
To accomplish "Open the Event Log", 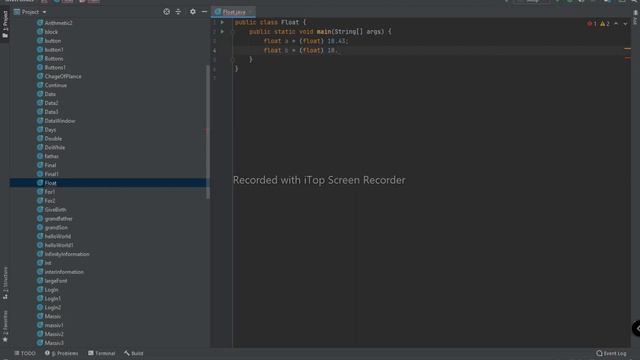I will [x=611, y=353].
